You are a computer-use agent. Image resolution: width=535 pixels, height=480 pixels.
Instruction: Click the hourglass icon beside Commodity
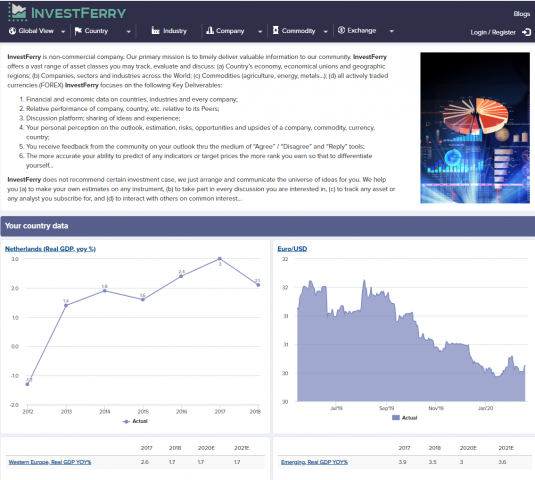[x=276, y=30]
